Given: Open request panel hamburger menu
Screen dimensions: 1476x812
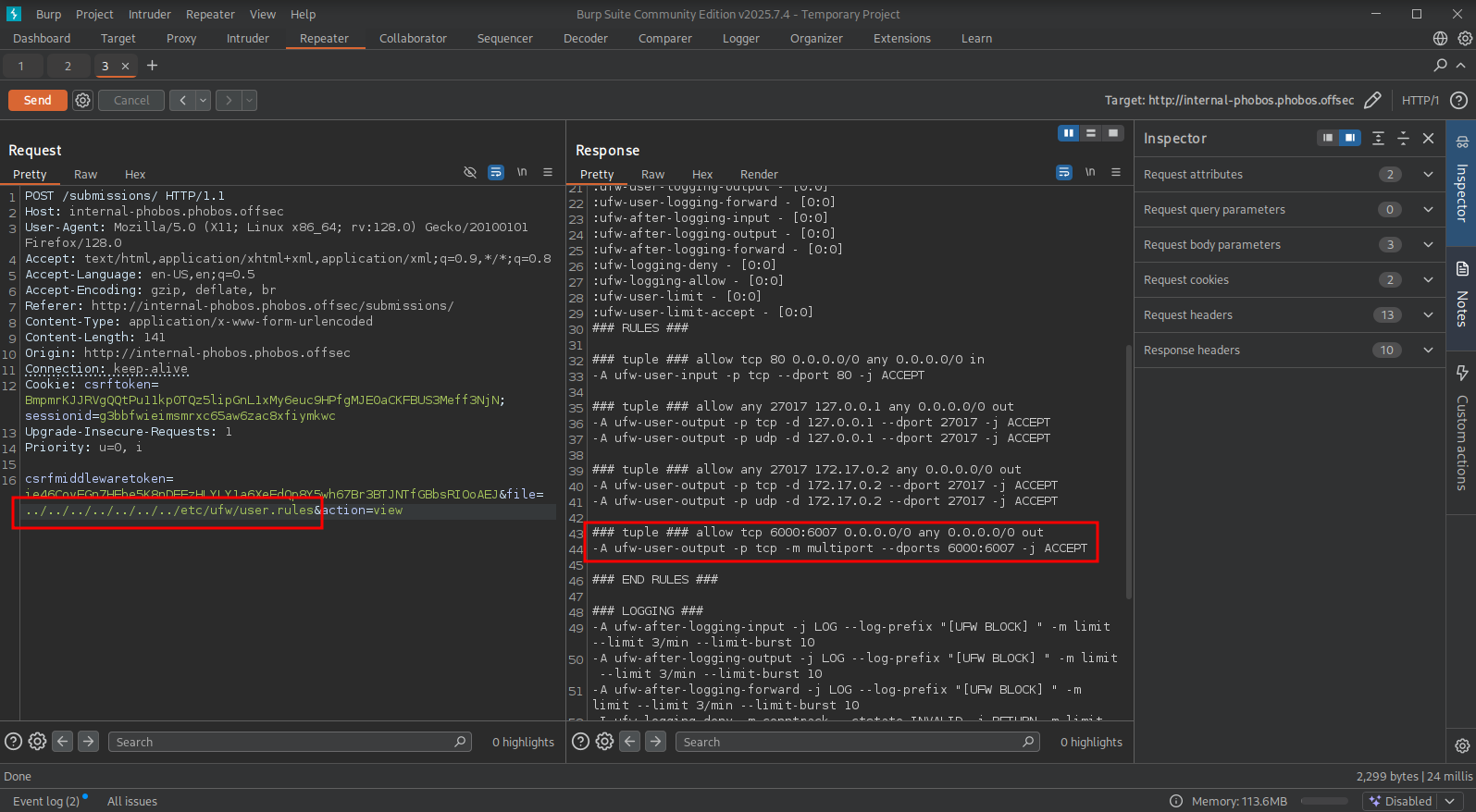Looking at the screenshot, I should (x=548, y=173).
